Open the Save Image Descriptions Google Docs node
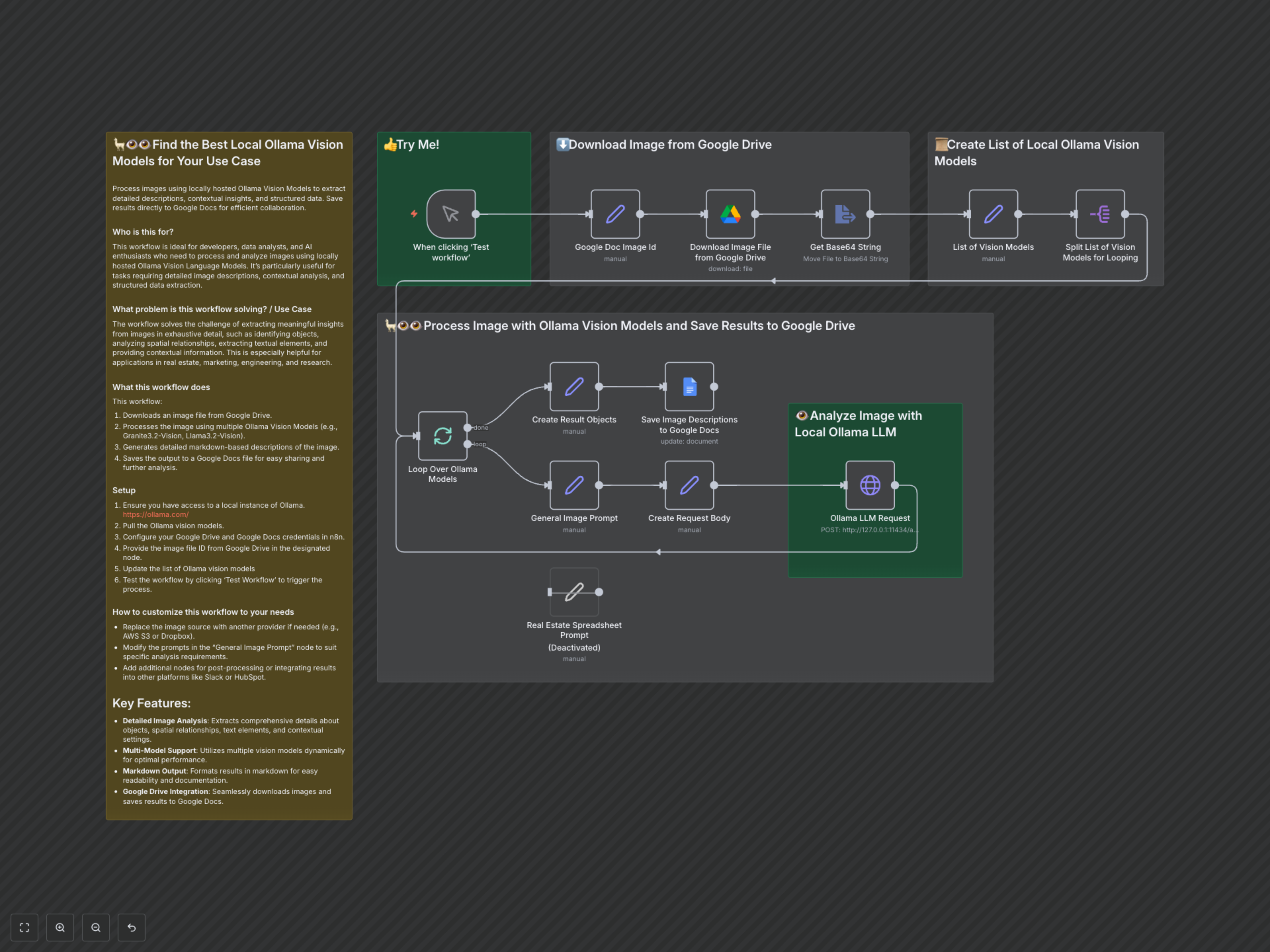This screenshot has width=1270, height=952. pos(689,386)
